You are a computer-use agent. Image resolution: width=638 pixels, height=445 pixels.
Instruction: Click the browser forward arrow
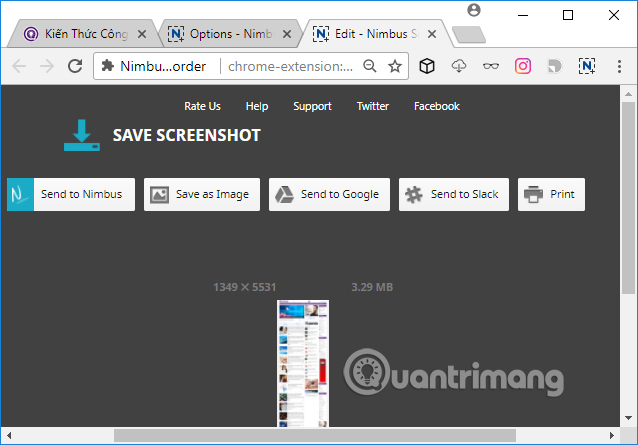click(47, 66)
